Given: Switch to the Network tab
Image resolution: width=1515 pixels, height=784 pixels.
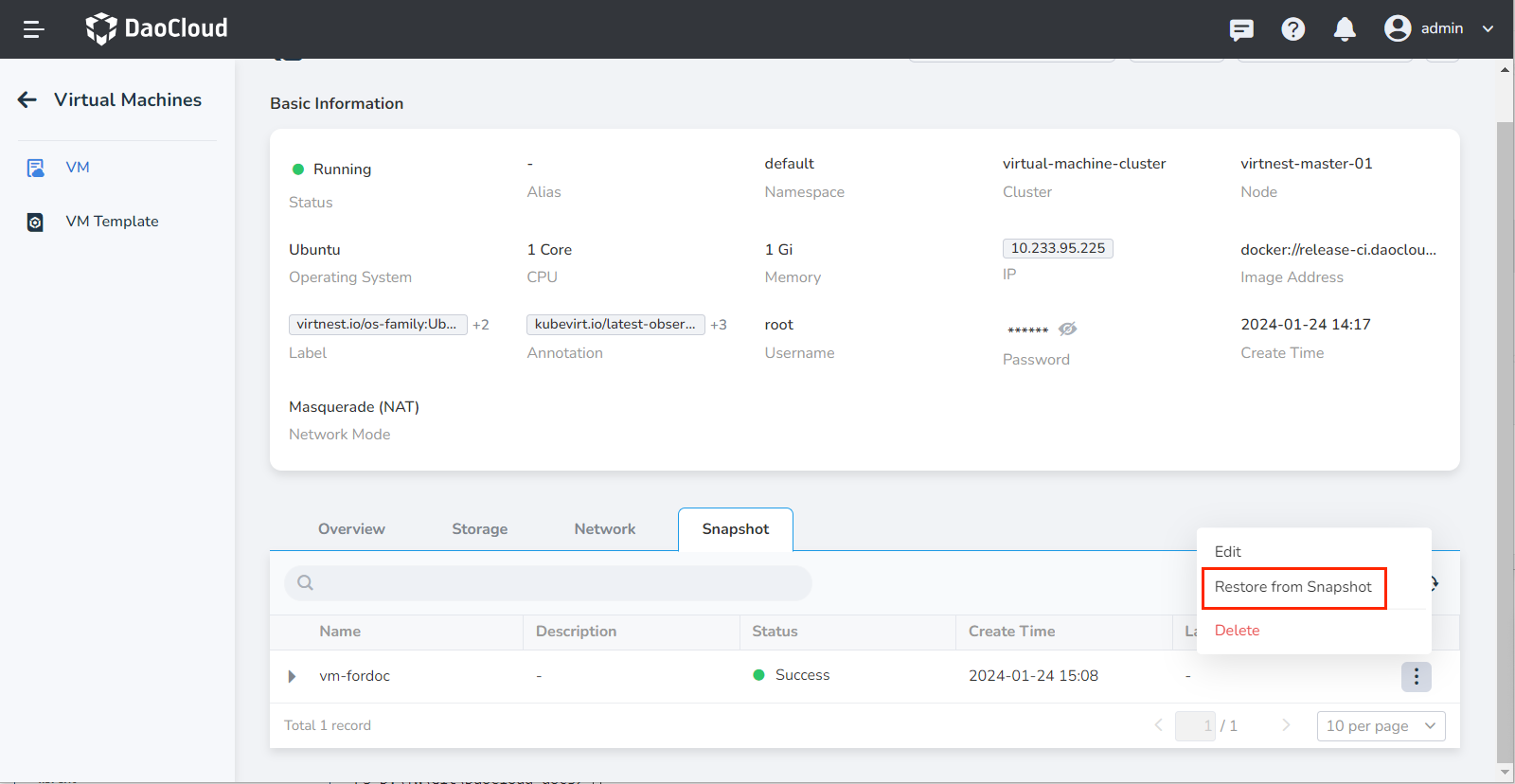Looking at the screenshot, I should [x=604, y=529].
